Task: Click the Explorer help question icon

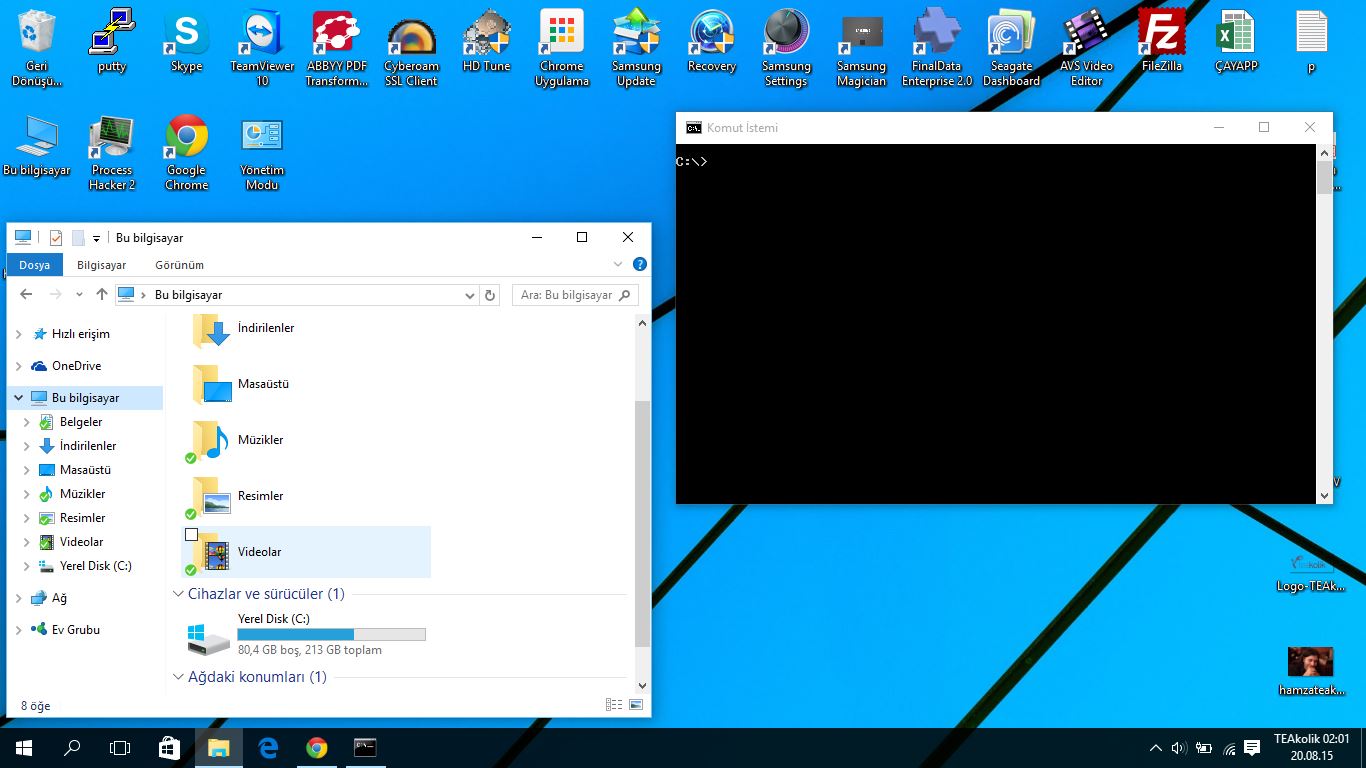Action: pyautogui.click(x=640, y=265)
